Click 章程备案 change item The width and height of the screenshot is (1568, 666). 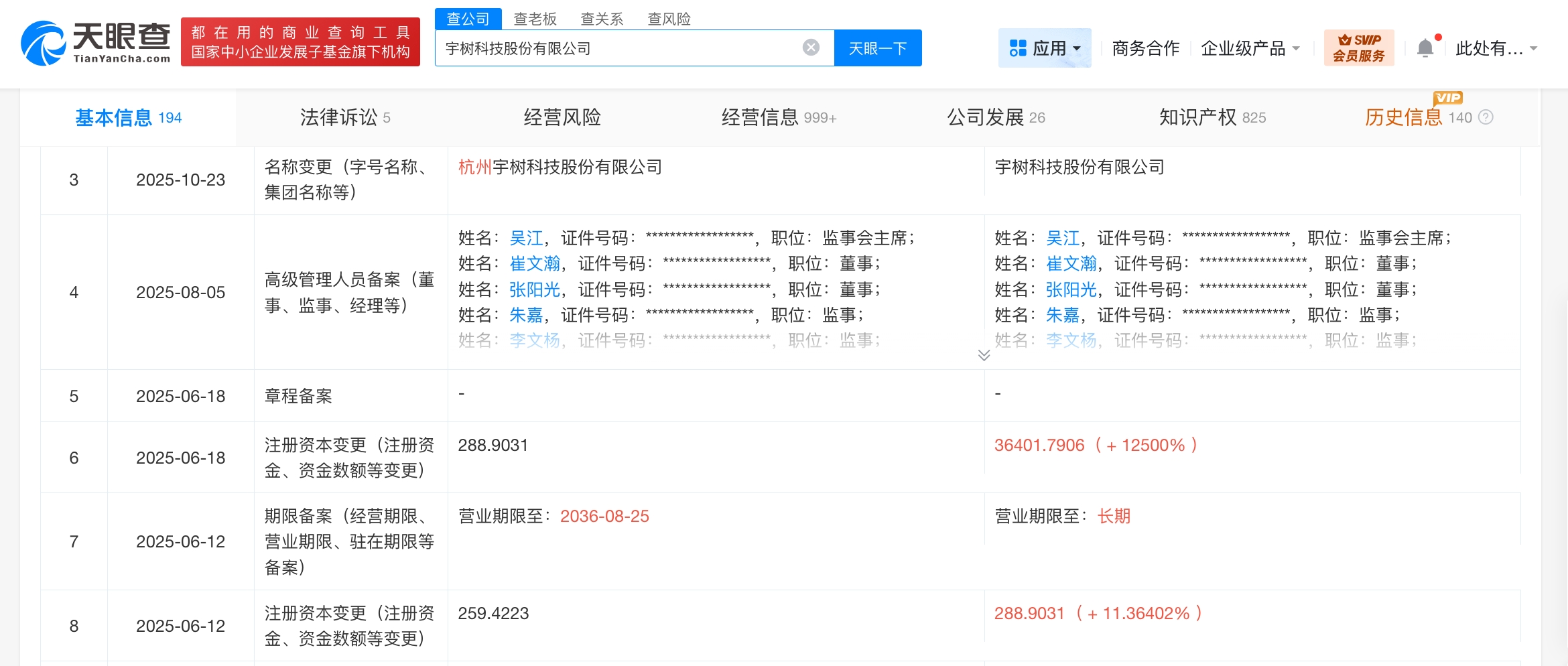coord(298,396)
